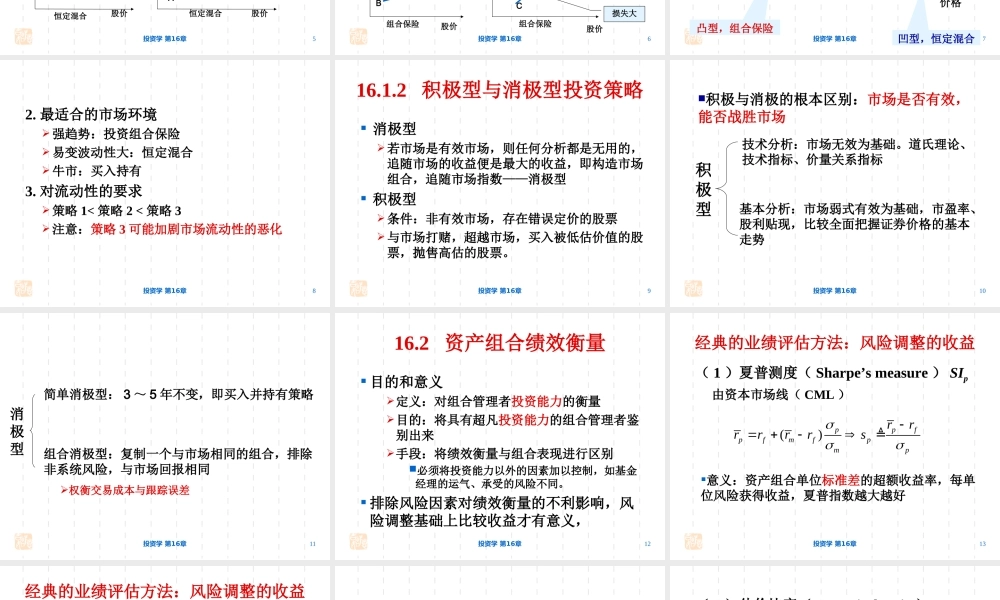Open the slide 6 preview thumbnail

coord(500,20)
